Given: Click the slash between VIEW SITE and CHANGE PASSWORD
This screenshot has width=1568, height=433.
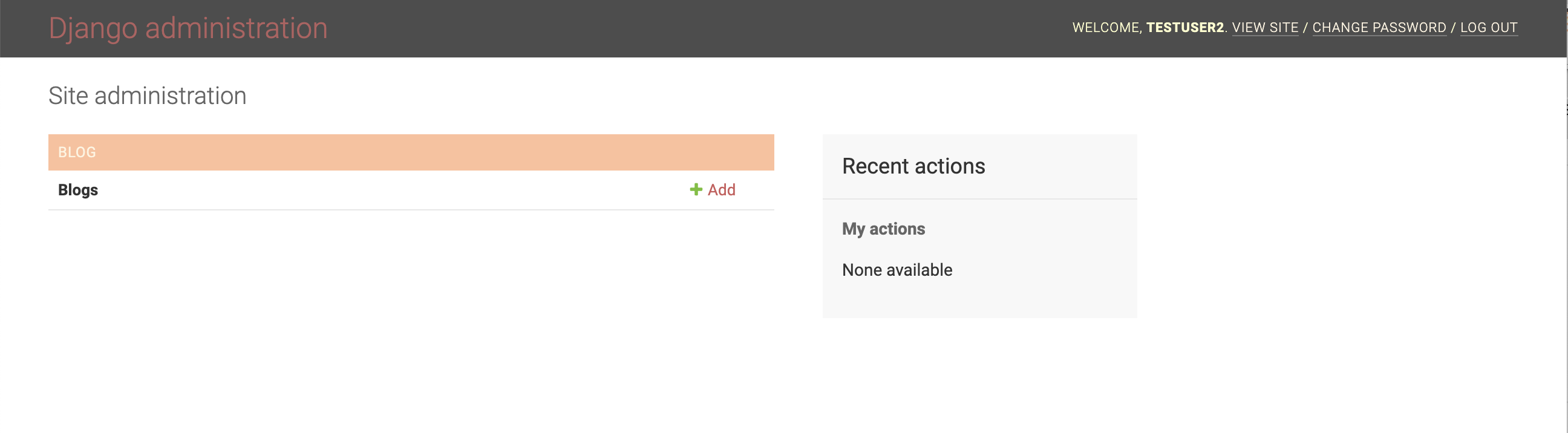Looking at the screenshot, I should [x=1305, y=27].
